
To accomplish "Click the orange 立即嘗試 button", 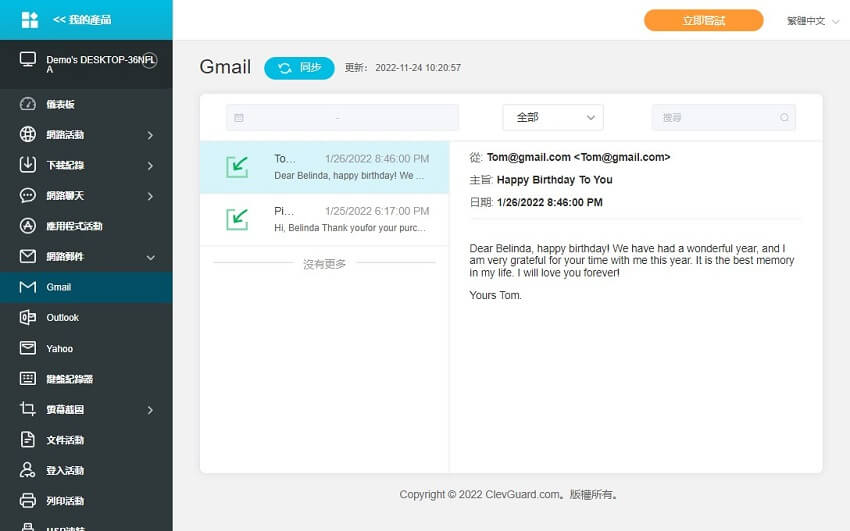I will tap(704, 21).
